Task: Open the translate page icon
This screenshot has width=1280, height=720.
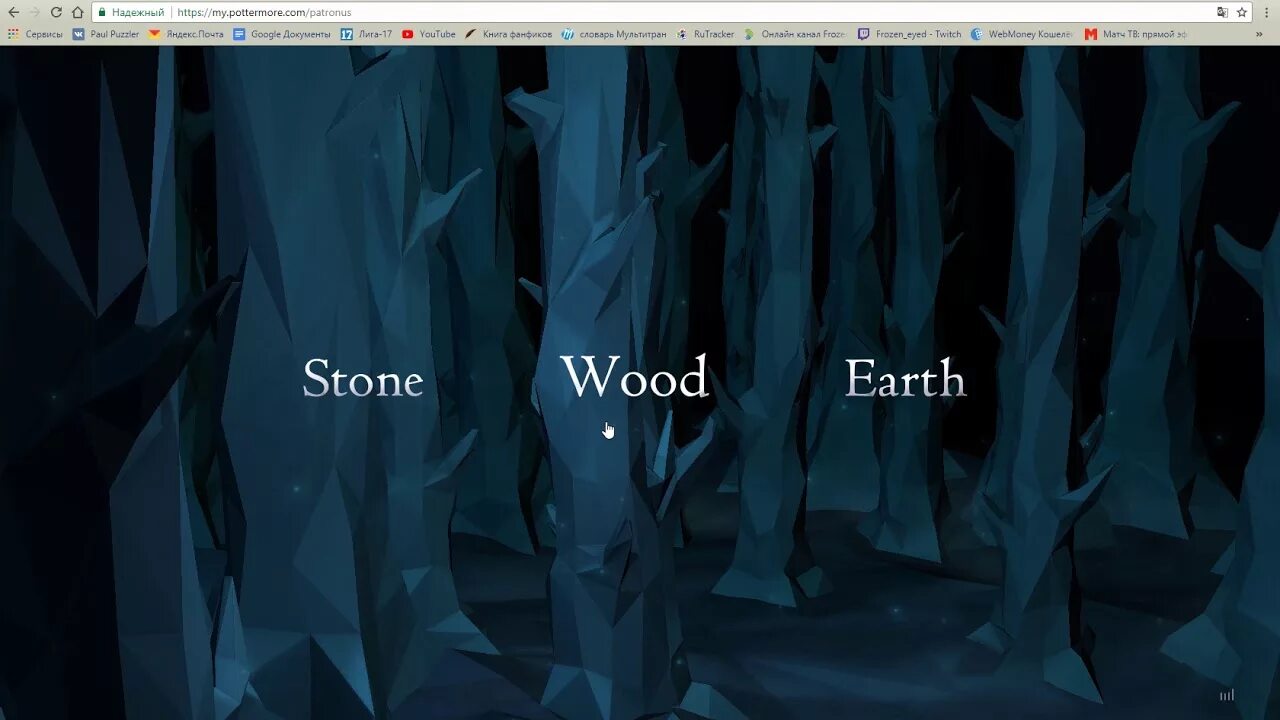Action: [1222, 12]
